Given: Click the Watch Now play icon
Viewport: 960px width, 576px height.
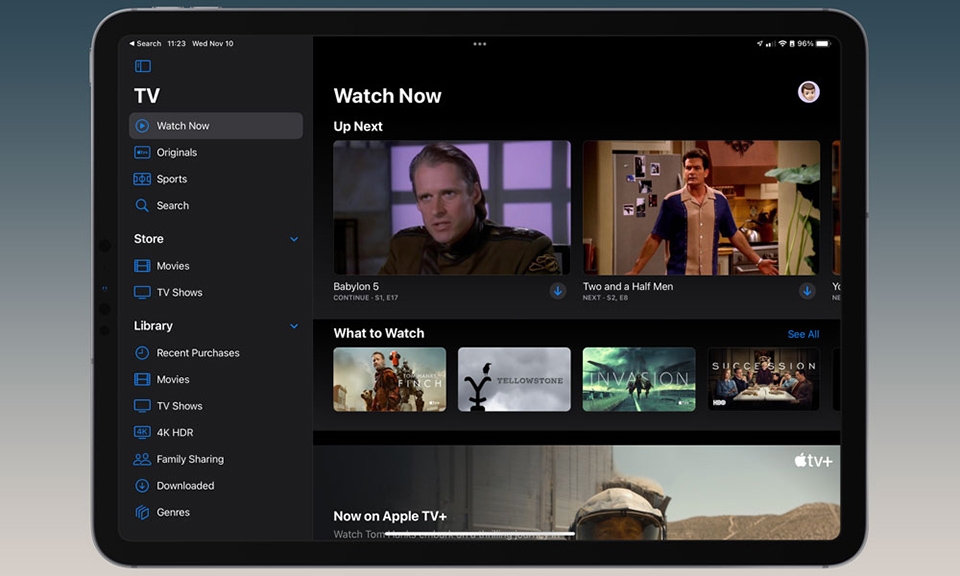Looking at the screenshot, I should coord(142,125).
